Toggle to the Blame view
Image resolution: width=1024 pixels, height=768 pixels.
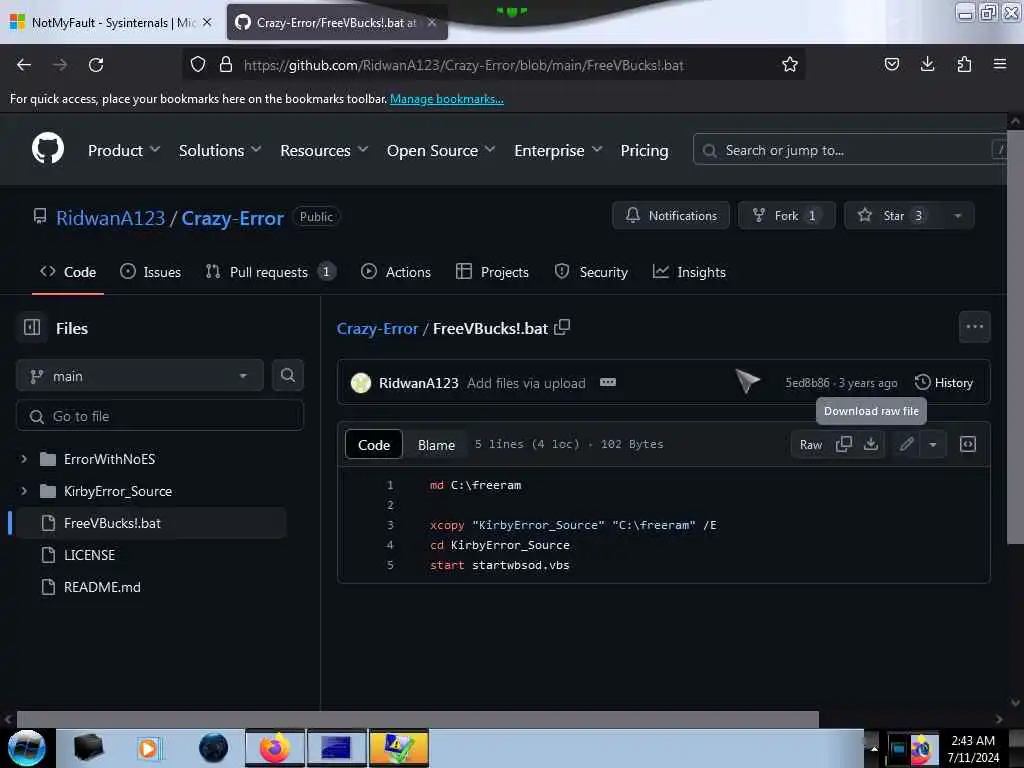[x=436, y=445]
